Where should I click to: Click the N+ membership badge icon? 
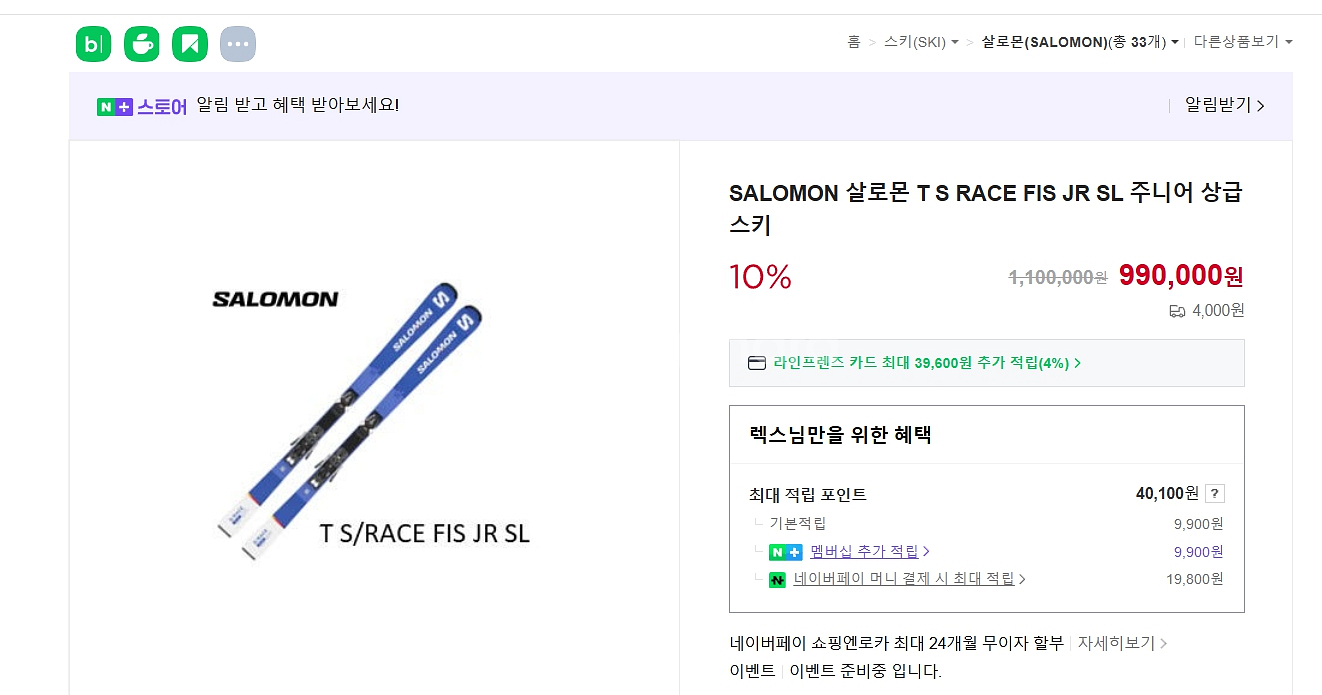pos(785,552)
